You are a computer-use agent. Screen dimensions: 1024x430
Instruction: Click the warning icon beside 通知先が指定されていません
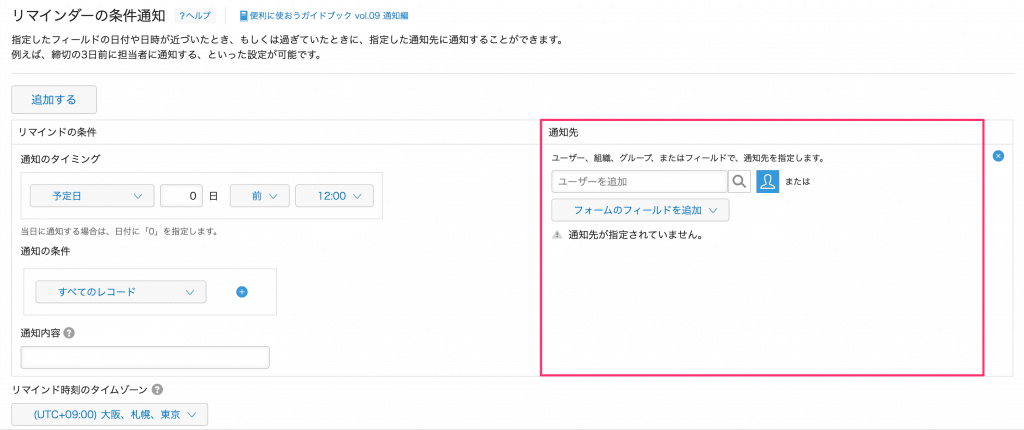[x=557, y=236]
